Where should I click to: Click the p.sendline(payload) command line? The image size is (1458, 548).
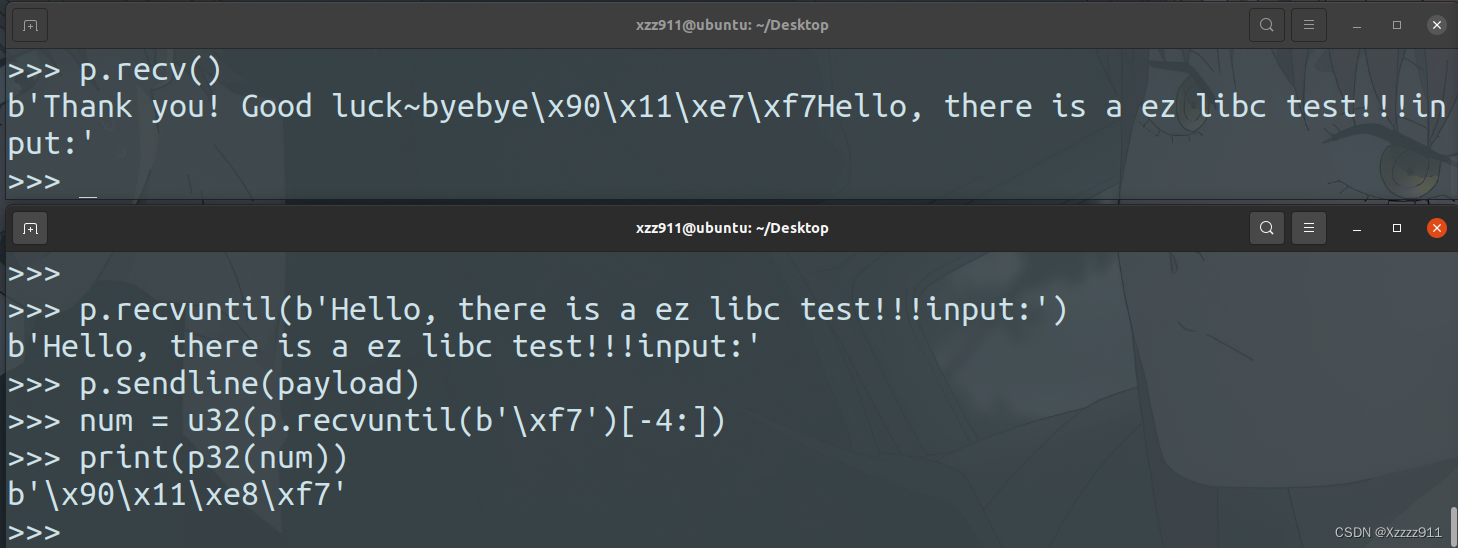tap(248, 384)
